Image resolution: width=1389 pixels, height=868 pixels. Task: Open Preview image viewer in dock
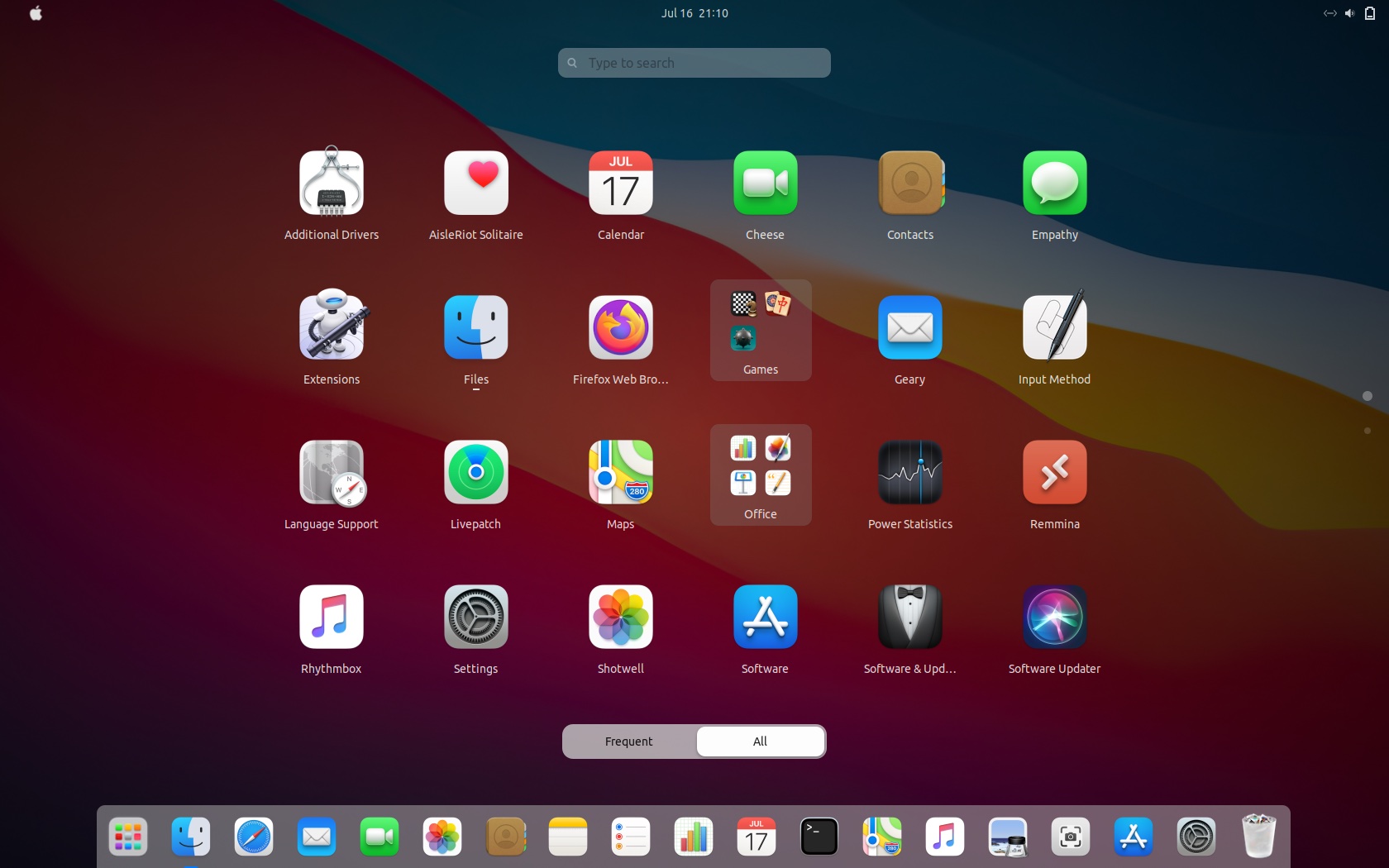point(1008,837)
